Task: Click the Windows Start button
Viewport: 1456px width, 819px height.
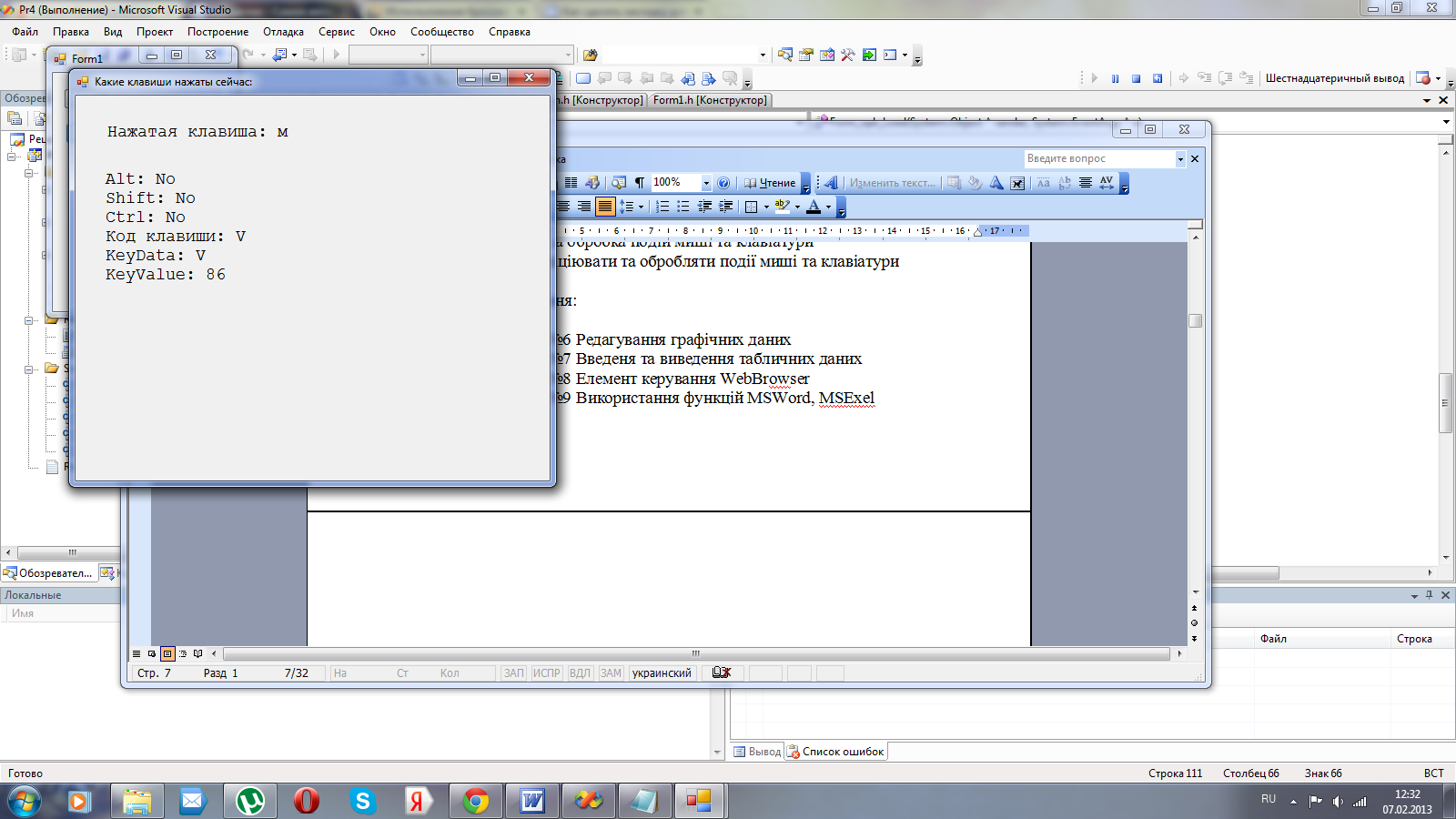Action: (x=24, y=801)
